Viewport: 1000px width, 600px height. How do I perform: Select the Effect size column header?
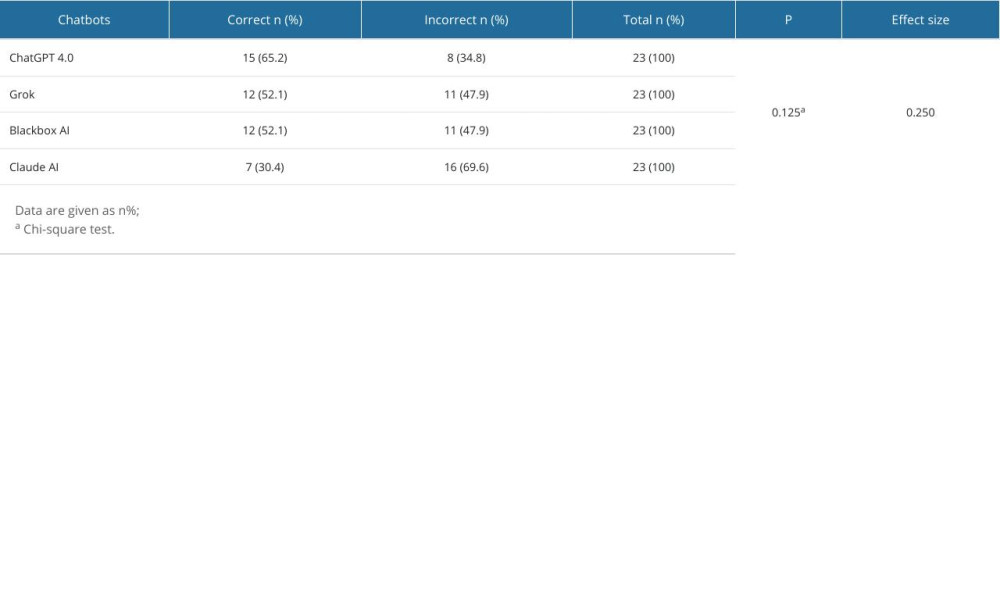(920, 20)
